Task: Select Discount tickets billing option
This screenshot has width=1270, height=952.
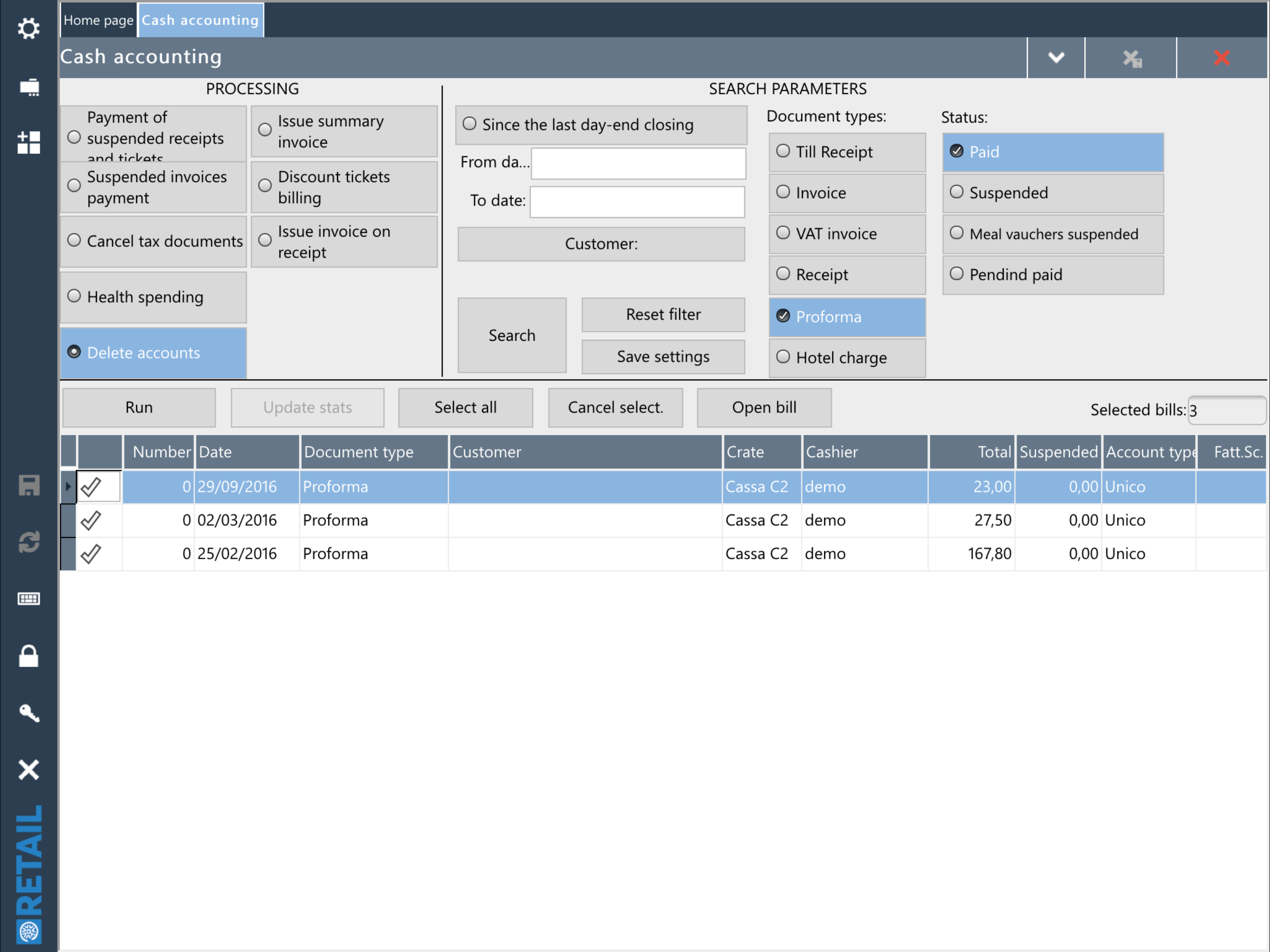Action: pyautogui.click(x=344, y=187)
